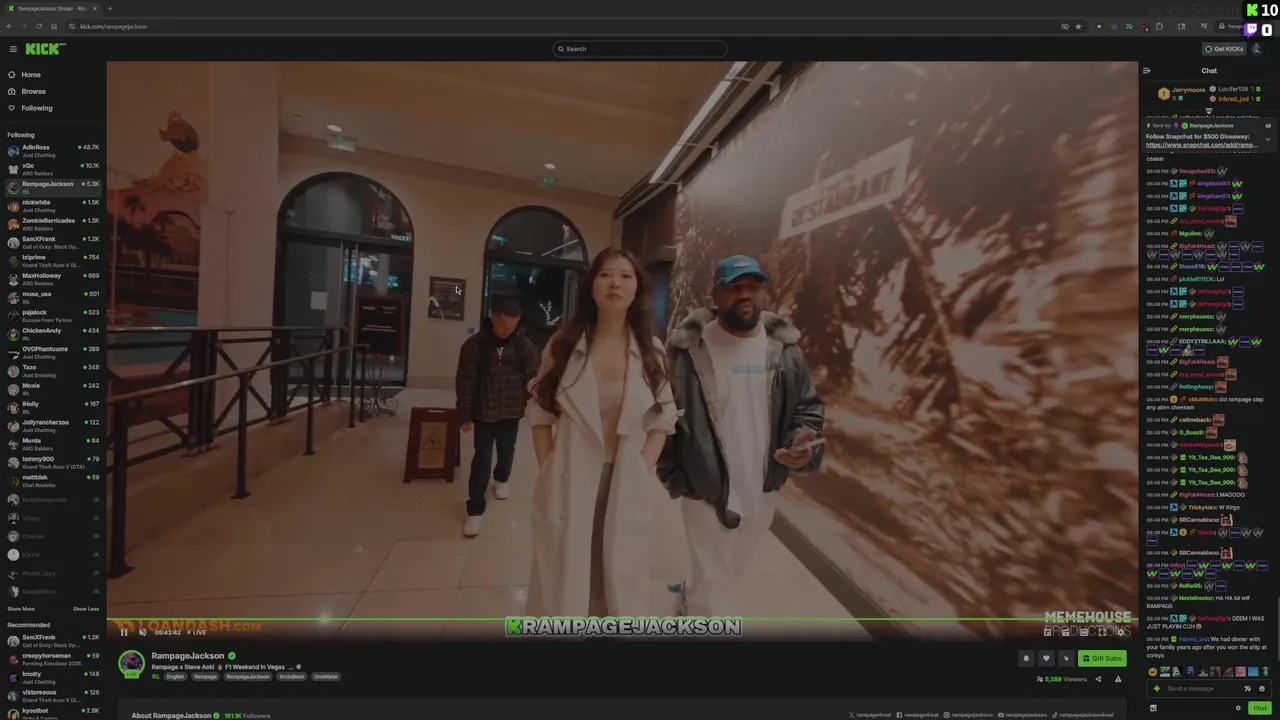1280x720 pixels.
Task: Click the IRL category link
Action: 156,677
